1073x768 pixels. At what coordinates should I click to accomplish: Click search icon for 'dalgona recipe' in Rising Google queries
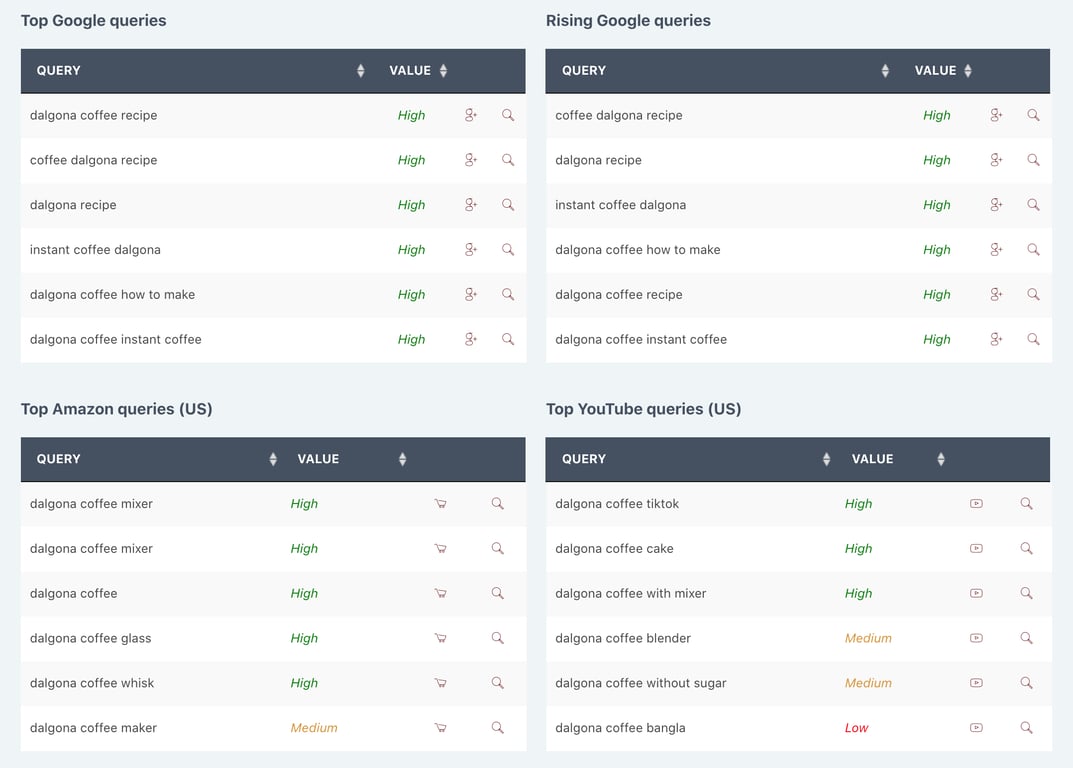point(1033,159)
